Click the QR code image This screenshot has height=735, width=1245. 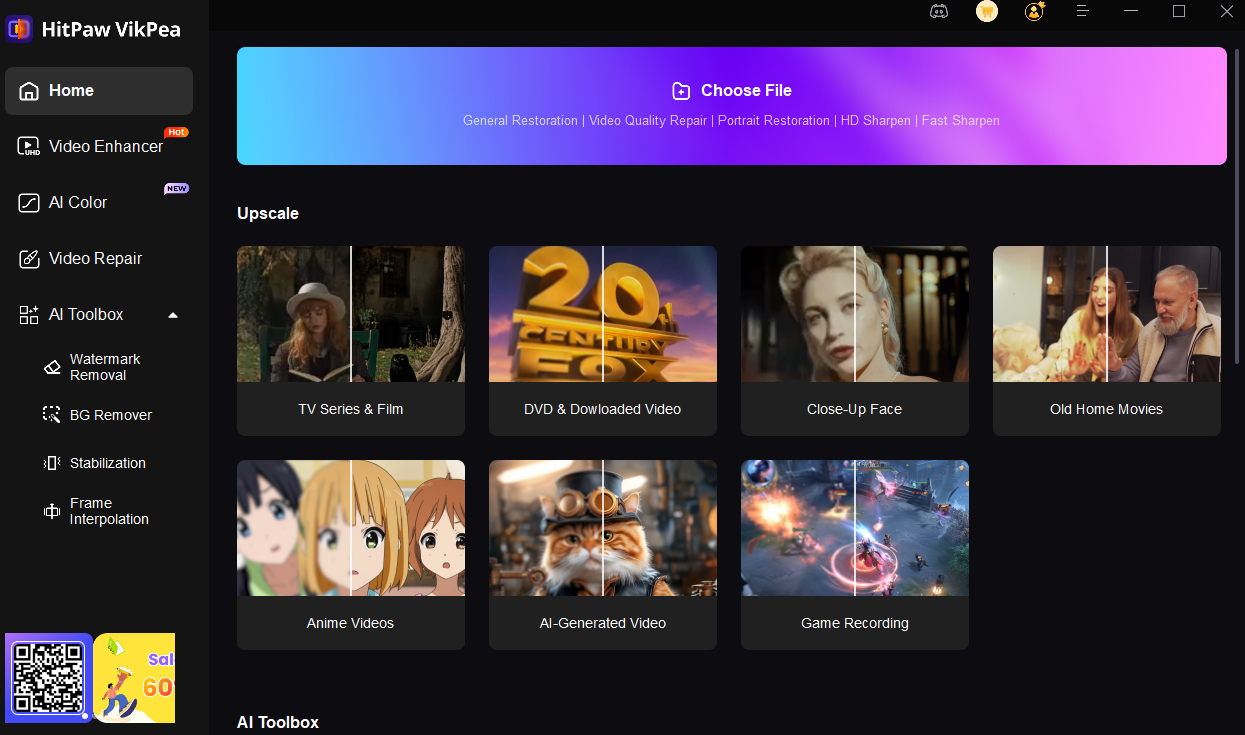tap(48, 677)
